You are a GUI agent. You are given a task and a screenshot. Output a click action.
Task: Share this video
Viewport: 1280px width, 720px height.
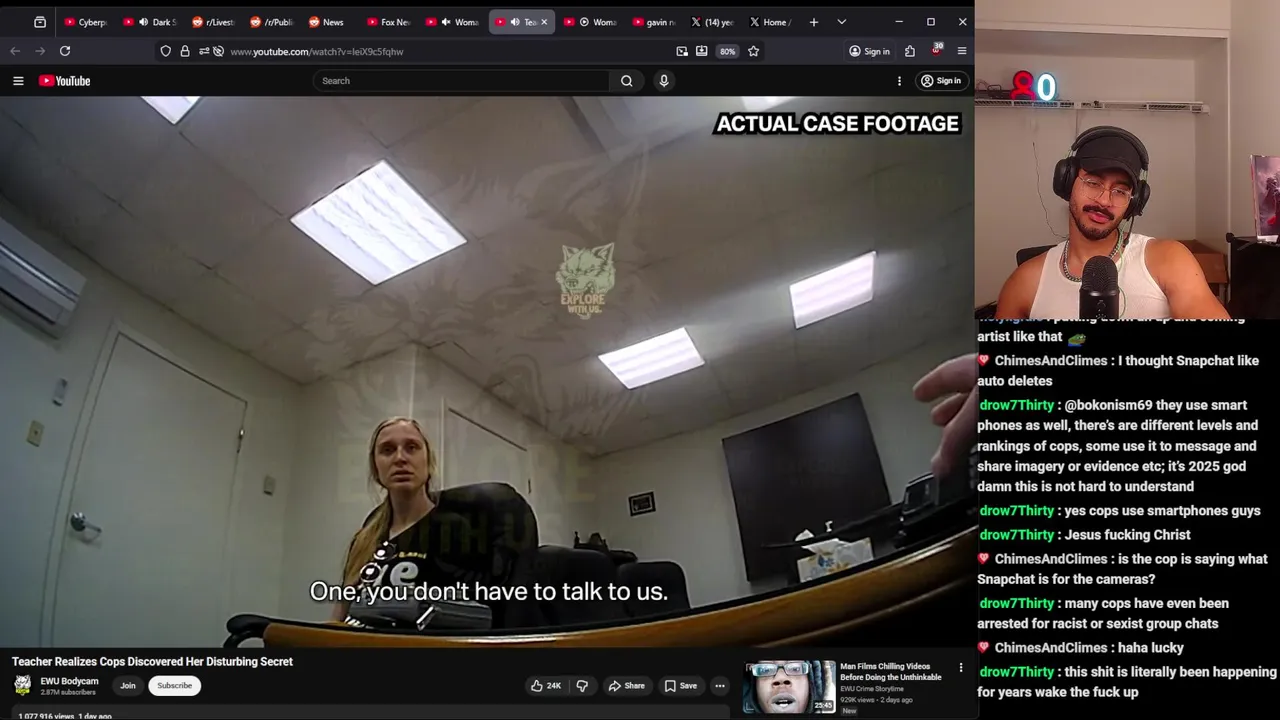click(627, 686)
